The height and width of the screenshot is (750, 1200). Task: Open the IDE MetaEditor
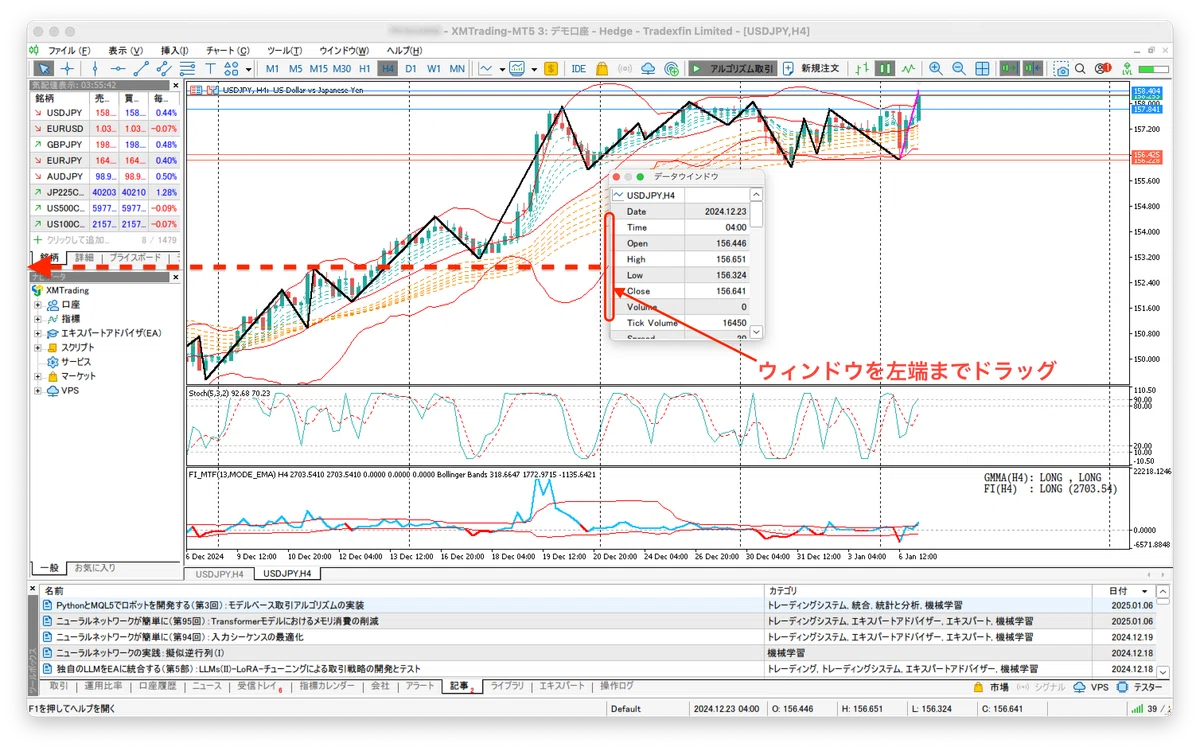[578, 68]
